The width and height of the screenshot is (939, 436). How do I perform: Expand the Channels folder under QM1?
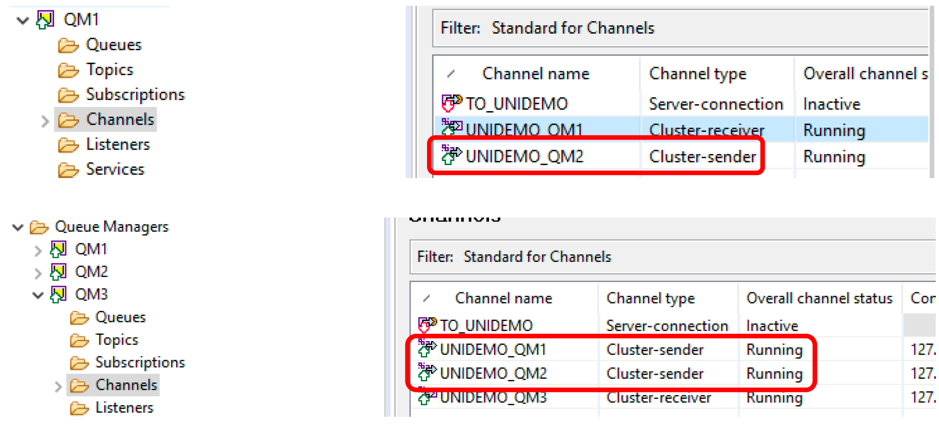coord(45,120)
